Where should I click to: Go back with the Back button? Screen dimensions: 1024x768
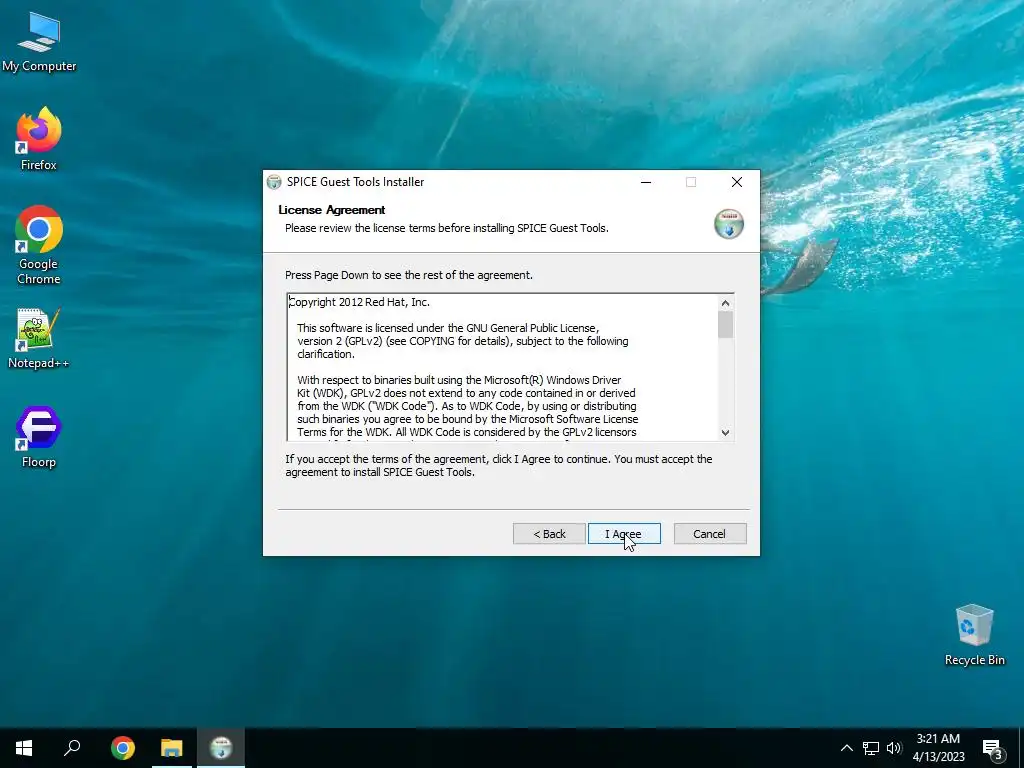(x=549, y=534)
